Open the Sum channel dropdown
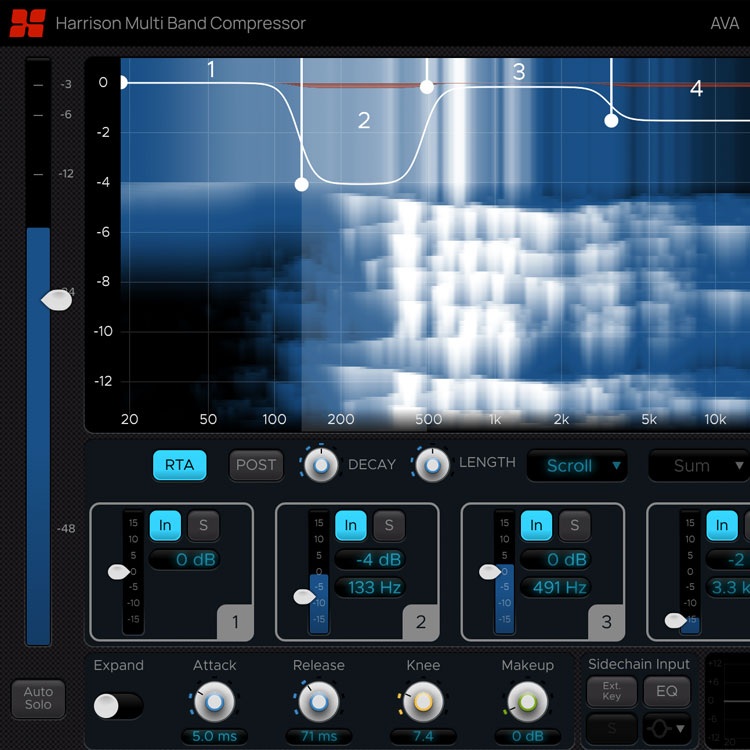The image size is (750, 750). tap(697, 465)
